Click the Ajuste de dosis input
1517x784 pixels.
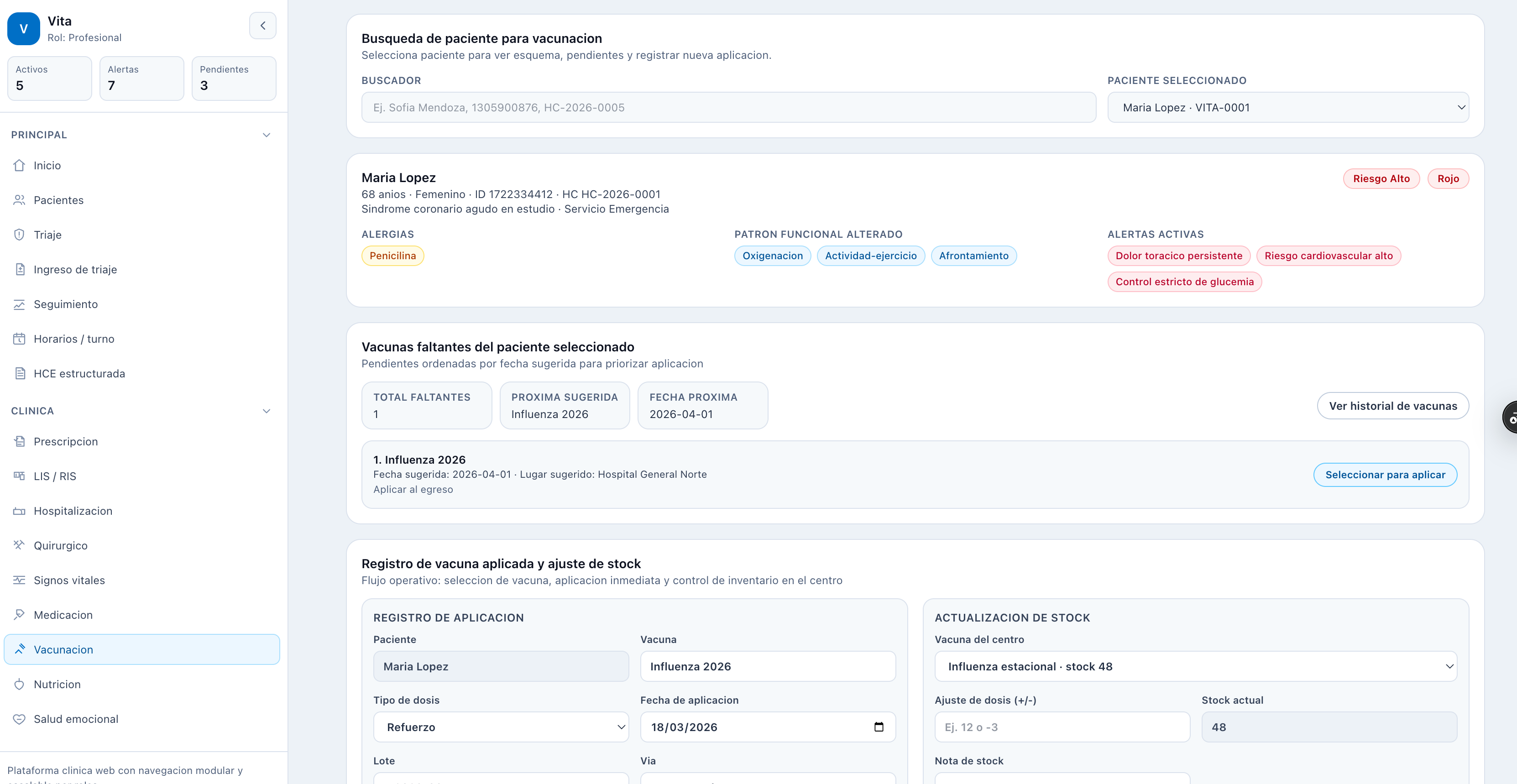(1062, 727)
